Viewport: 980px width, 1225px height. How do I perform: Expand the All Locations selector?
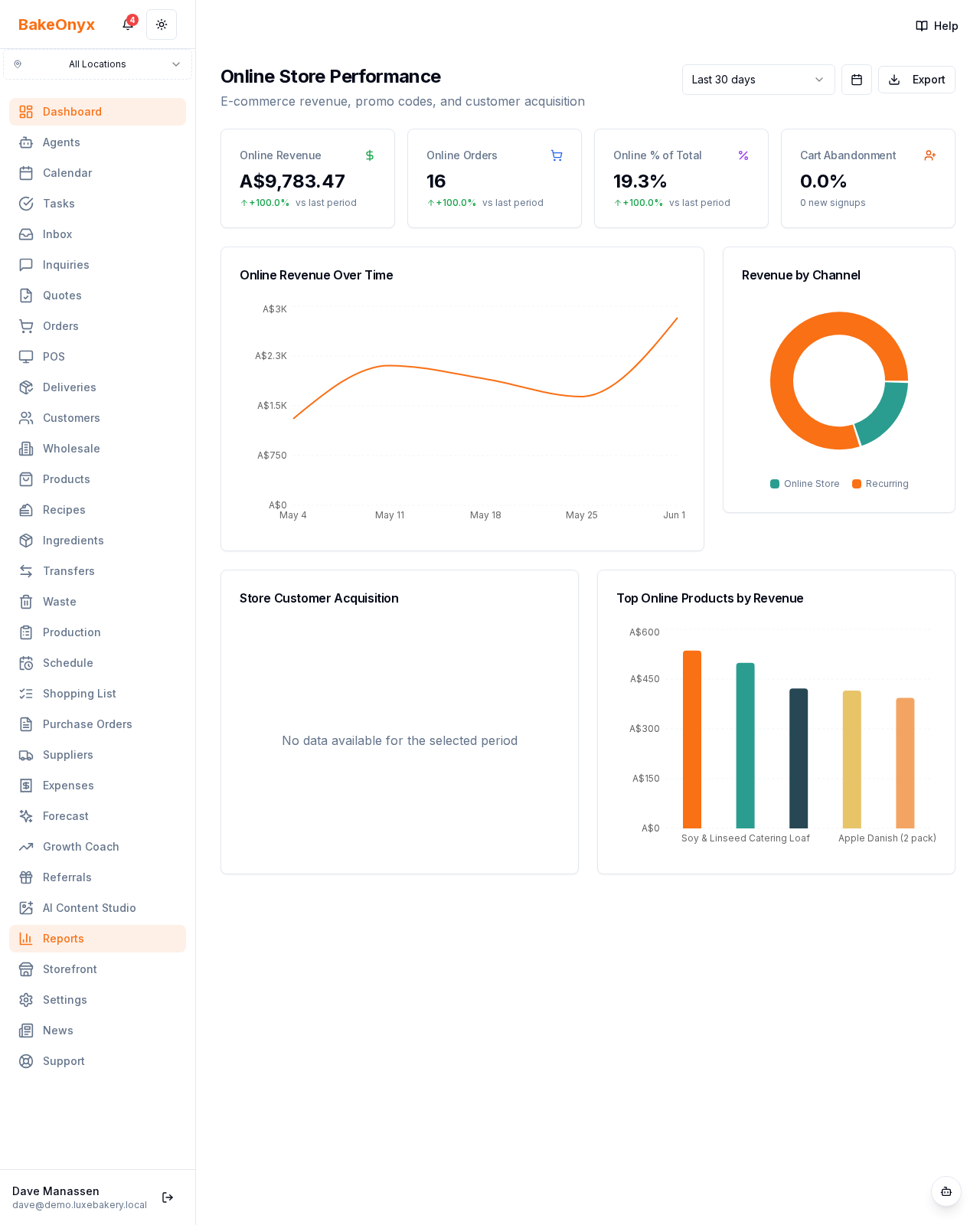[x=97, y=64]
